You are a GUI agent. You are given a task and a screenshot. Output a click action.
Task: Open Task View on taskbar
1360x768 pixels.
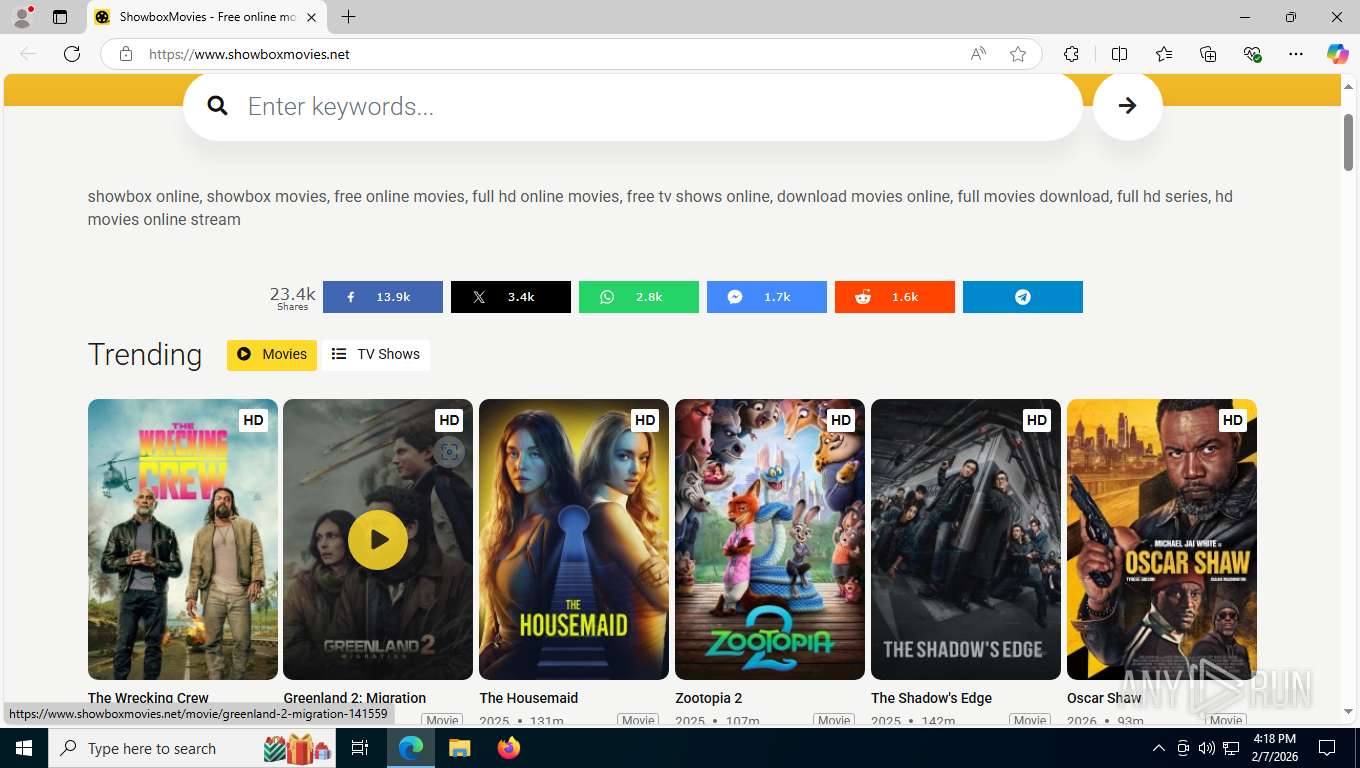click(360, 748)
